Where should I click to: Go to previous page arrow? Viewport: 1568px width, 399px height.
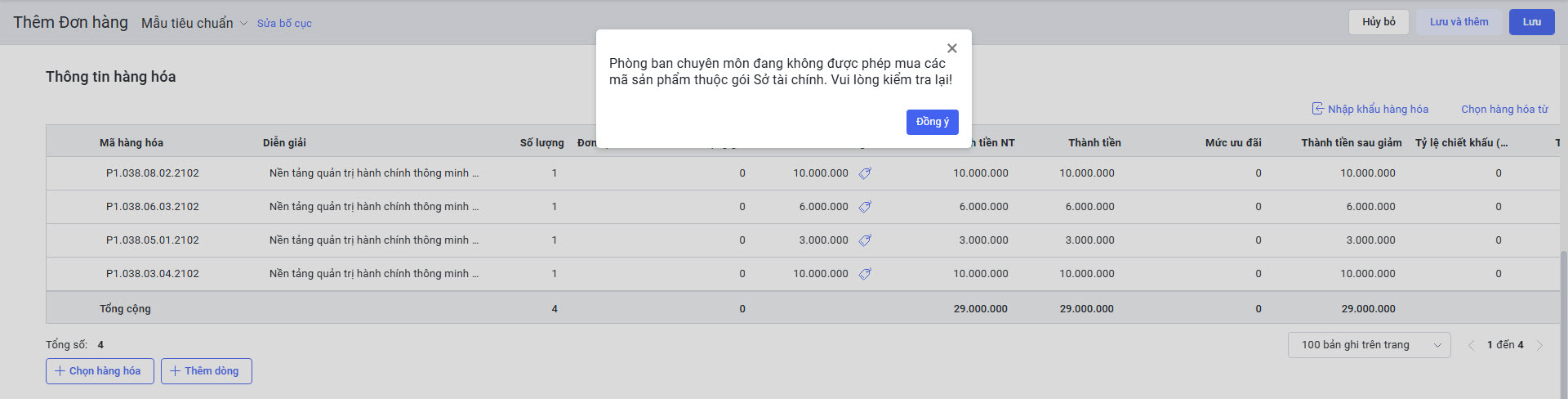[x=1472, y=345]
